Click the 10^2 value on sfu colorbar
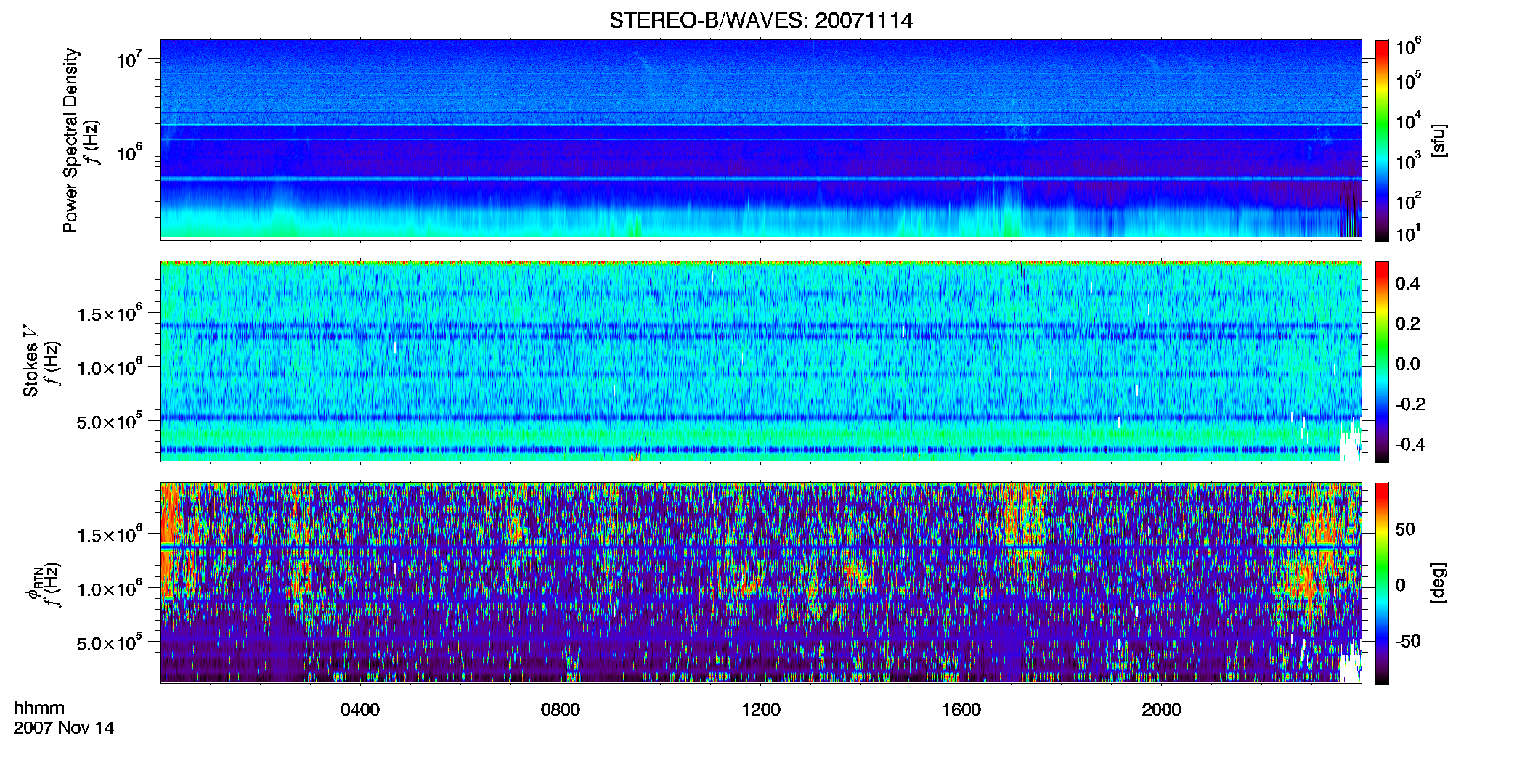This screenshot has width=1522, height=784. point(1409,200)
